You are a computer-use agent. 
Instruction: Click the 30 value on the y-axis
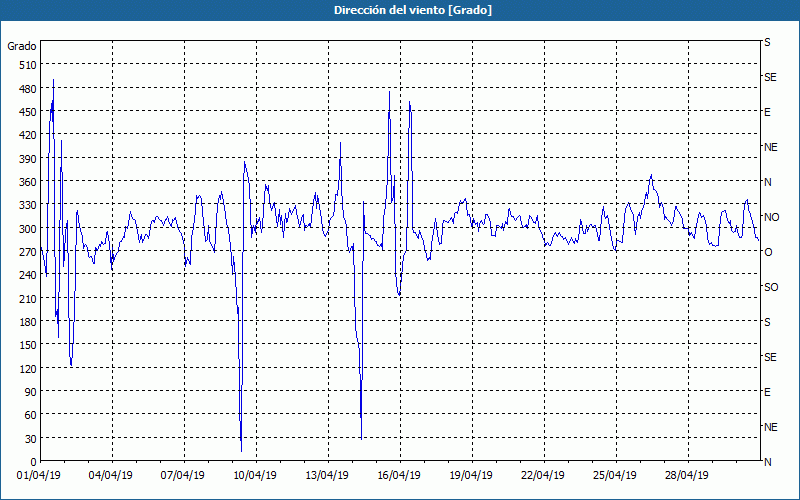(x=31, y=439)
